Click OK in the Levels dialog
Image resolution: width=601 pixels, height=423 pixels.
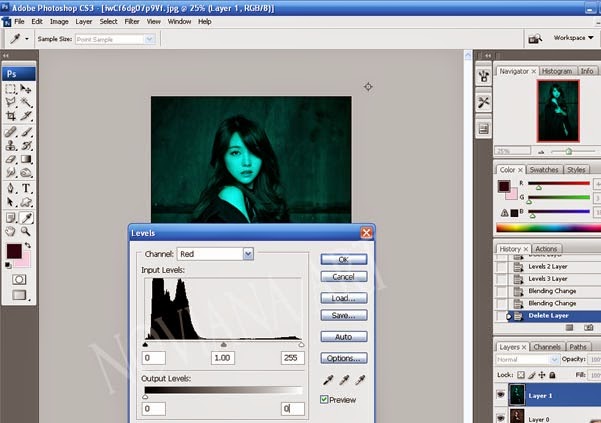[344, 259]
